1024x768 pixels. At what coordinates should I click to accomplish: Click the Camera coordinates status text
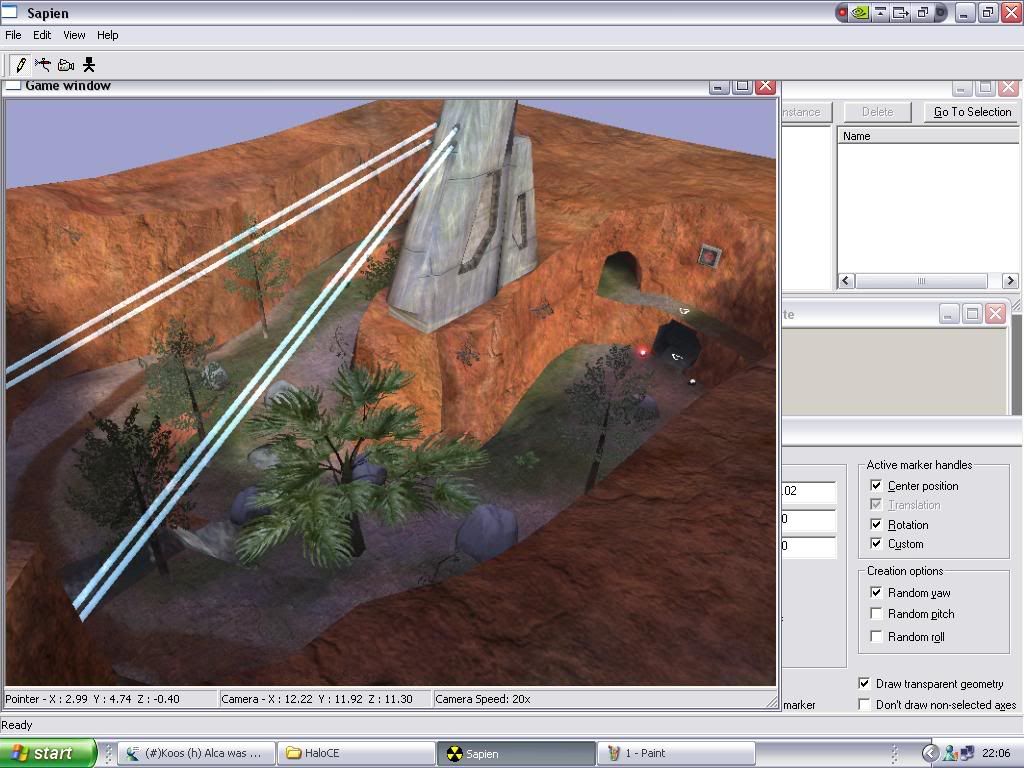click(x=317, y=699)
